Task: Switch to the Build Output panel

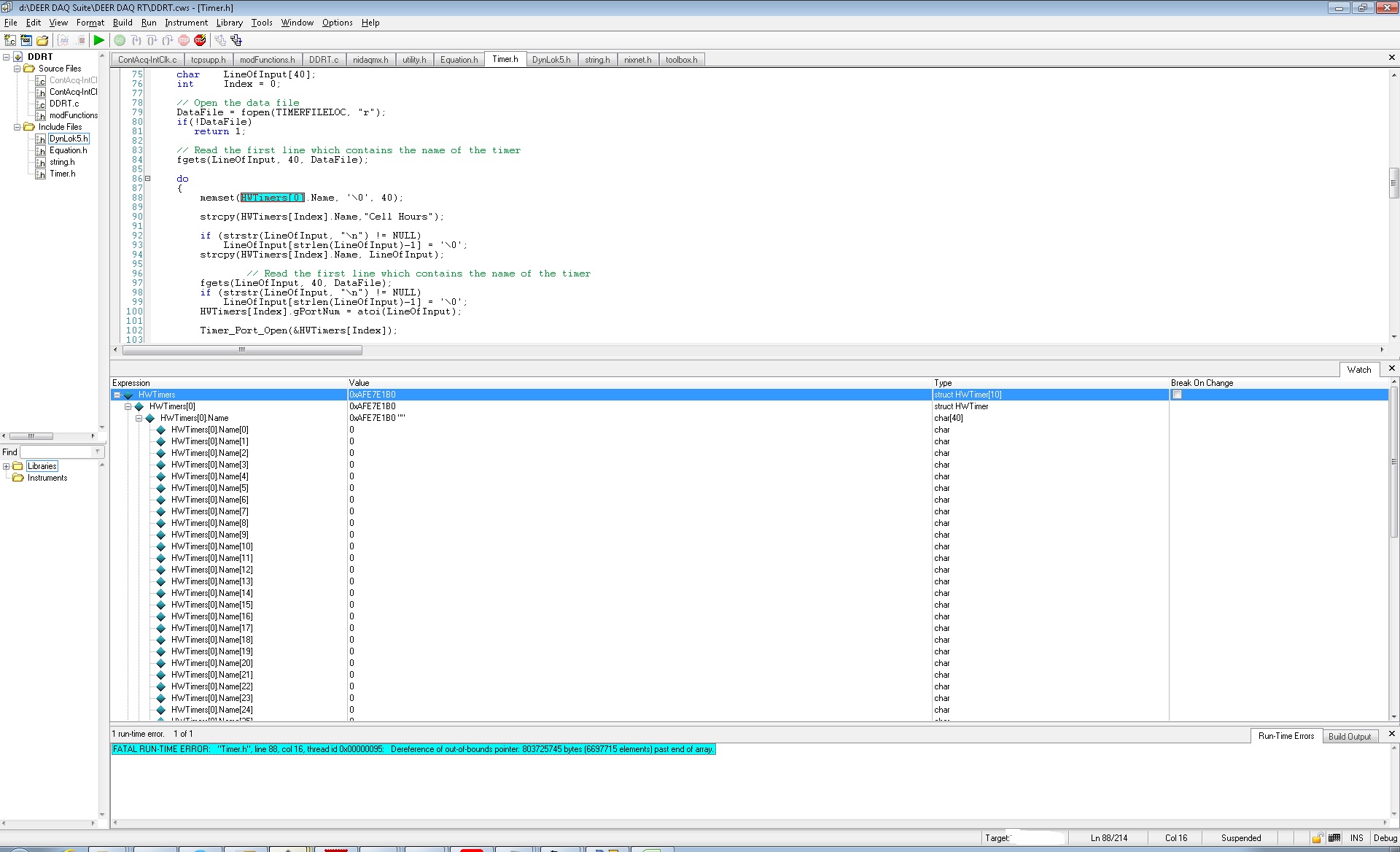Action: [1350, 736]
